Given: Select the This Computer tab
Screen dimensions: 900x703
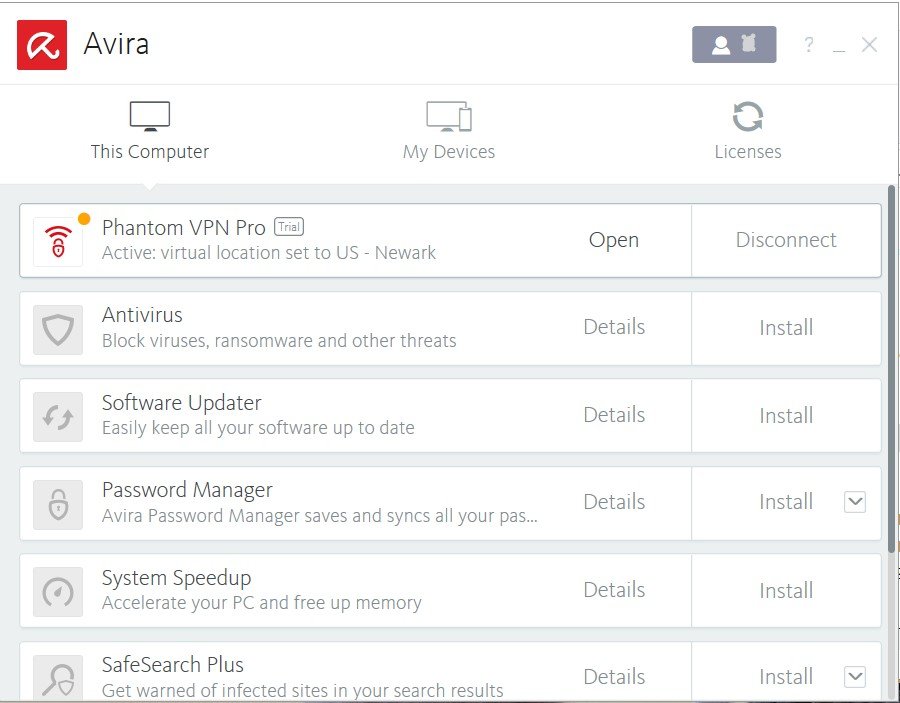Looking at the screenshot, I should coord(150,131).
